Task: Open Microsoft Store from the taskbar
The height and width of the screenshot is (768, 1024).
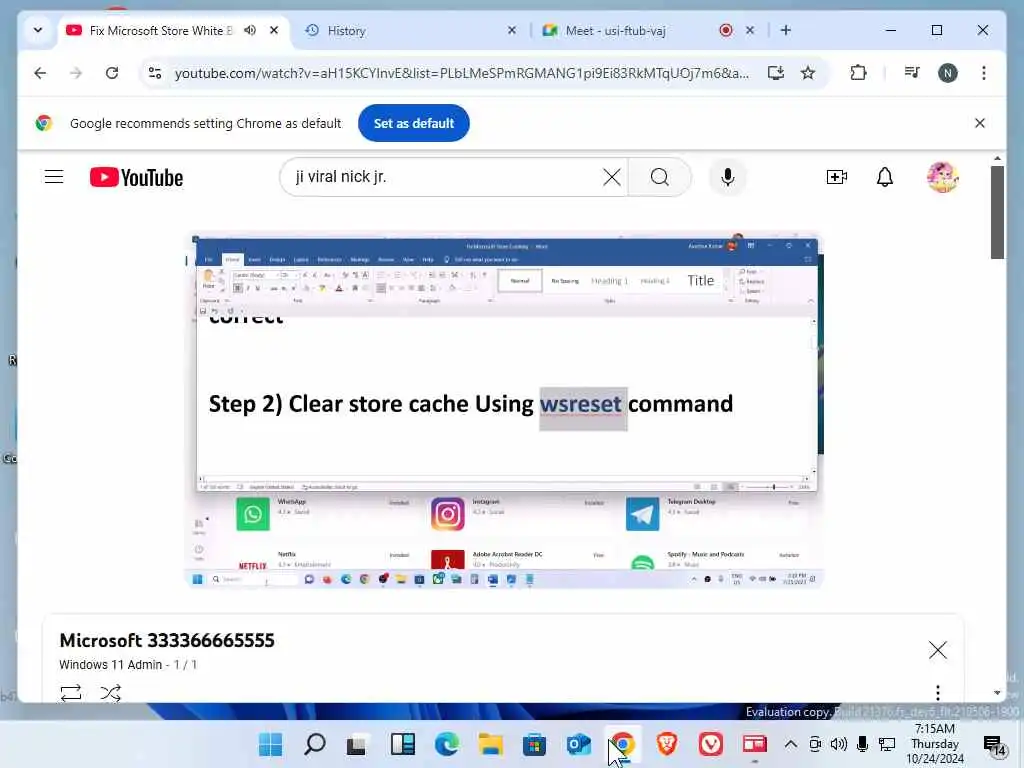Action: pyautogui.click(x=534, y=744)
